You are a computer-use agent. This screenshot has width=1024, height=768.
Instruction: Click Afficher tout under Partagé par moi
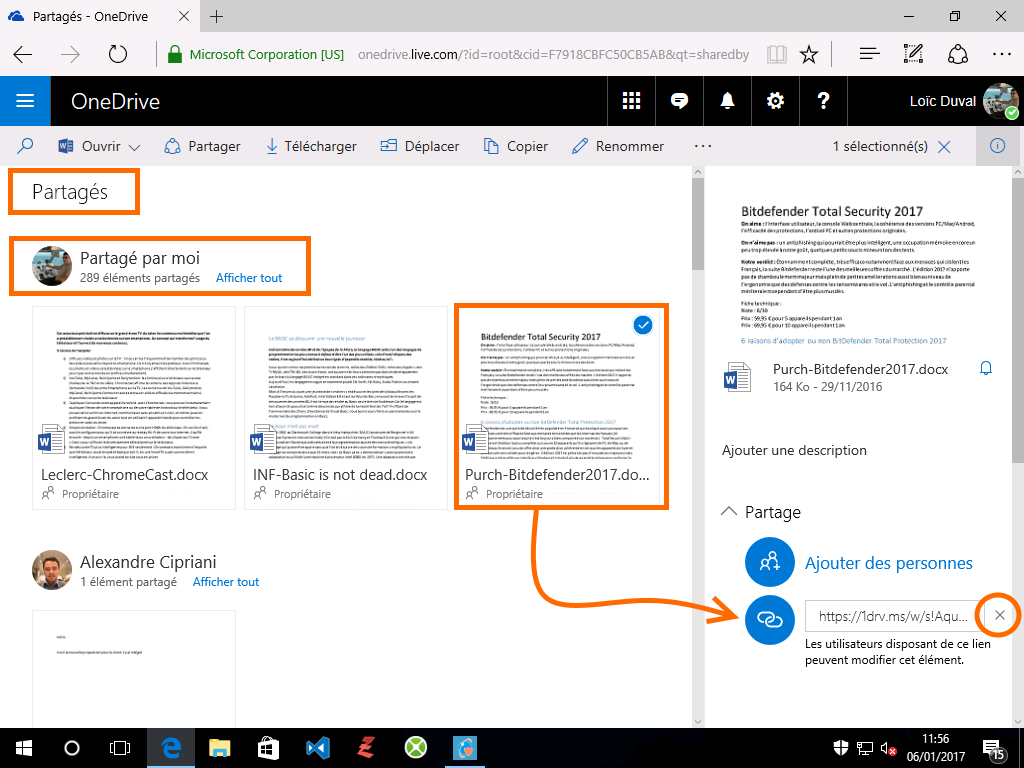pyautogui.click(x=249, y=278)
